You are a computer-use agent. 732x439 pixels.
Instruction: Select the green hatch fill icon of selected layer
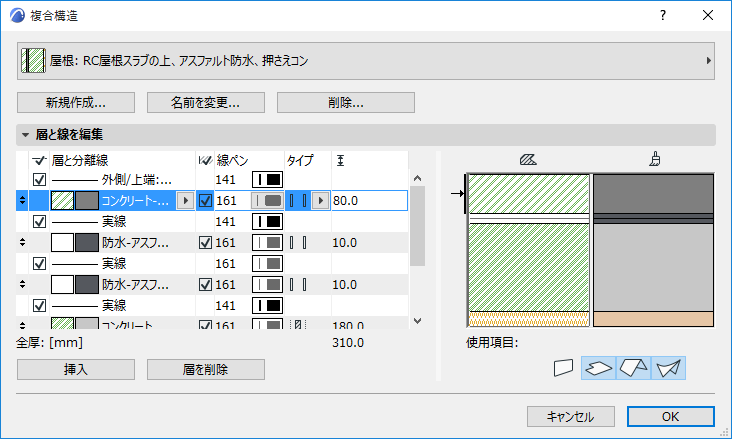[x=62, y=201]
